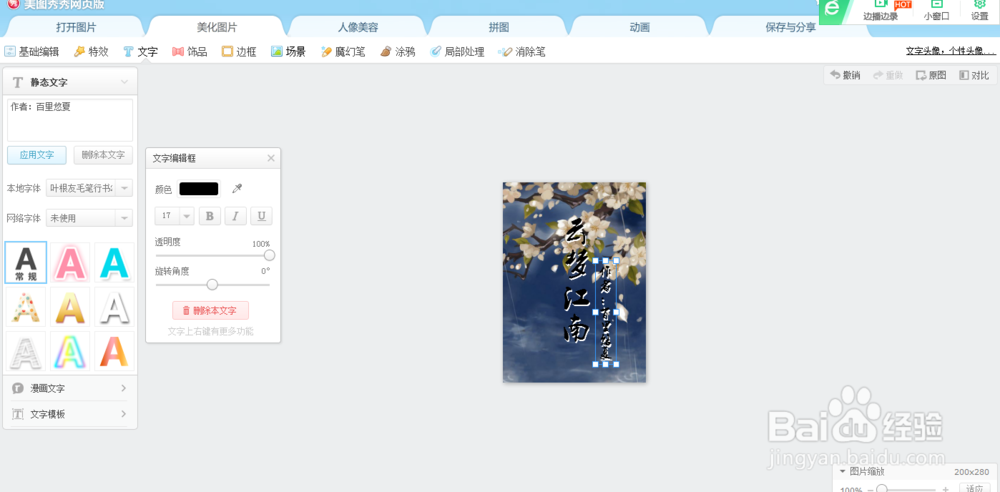1000x492 pixels.
Task: Select the 基础编辑 basic edit tool
Action: [32, 52]
